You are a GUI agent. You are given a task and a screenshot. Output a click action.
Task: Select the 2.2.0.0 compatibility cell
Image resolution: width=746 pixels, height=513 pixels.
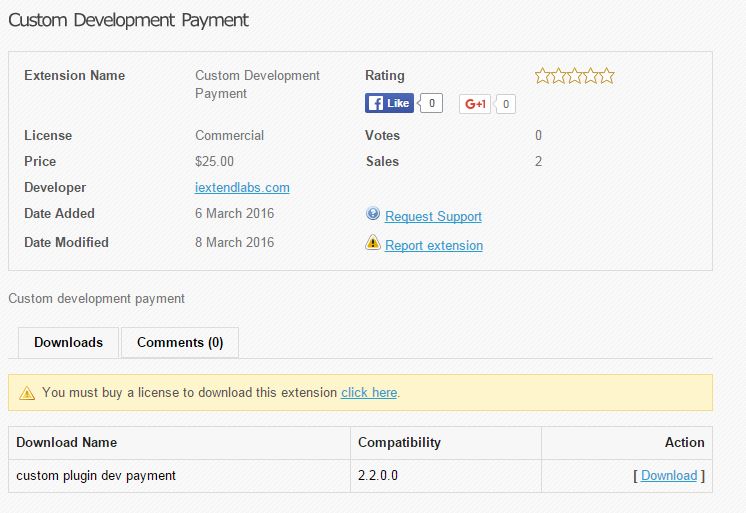(x=446, y=476)
